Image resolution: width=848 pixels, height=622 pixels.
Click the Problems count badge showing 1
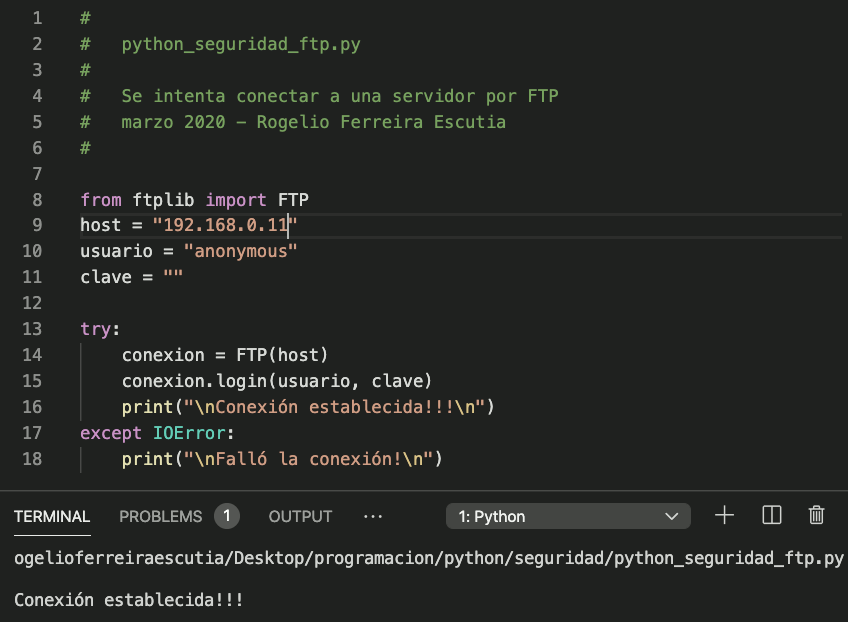pyautogui.click(x=227, y=516)
